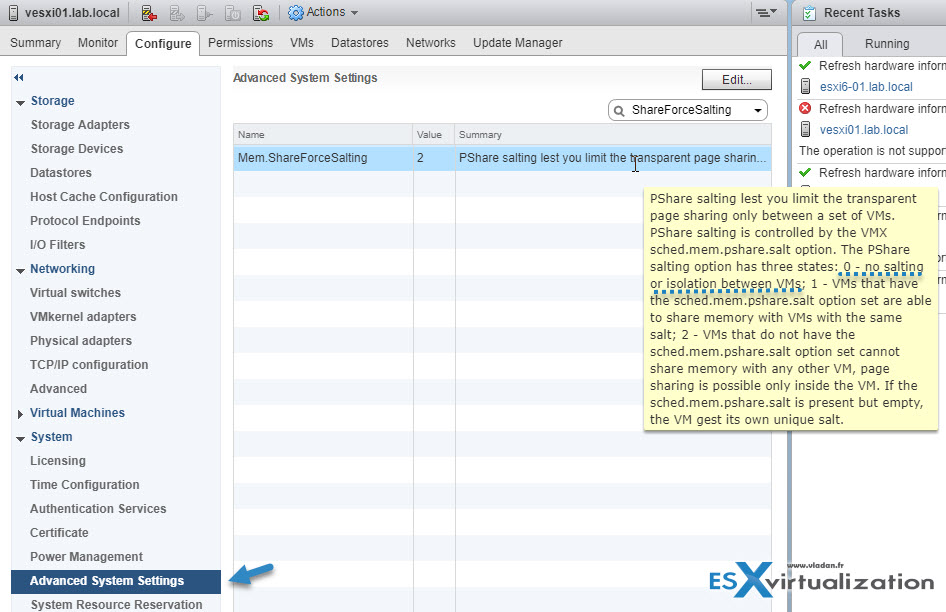This screenshot has width=946, height=612.
Task: Click the Actions gear icon
Action: 296,13
